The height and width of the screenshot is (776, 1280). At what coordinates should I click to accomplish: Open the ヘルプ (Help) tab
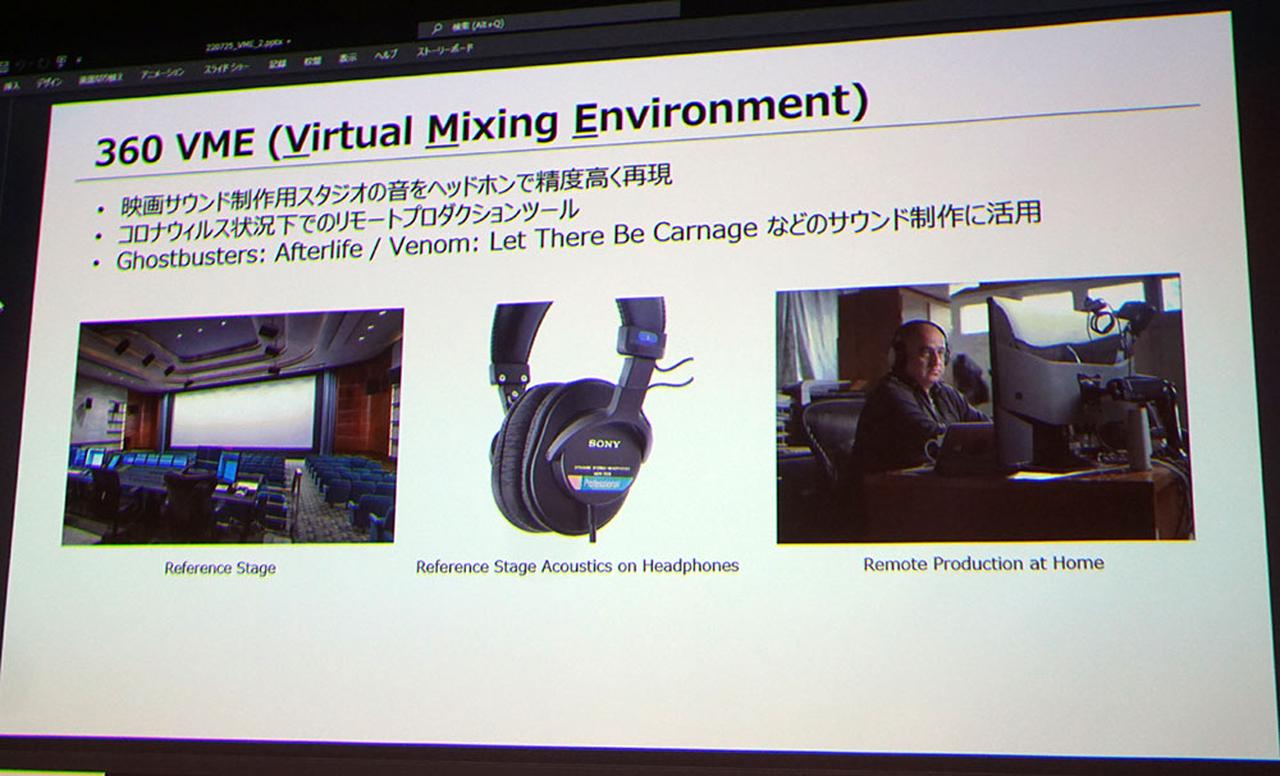[386, 61]
